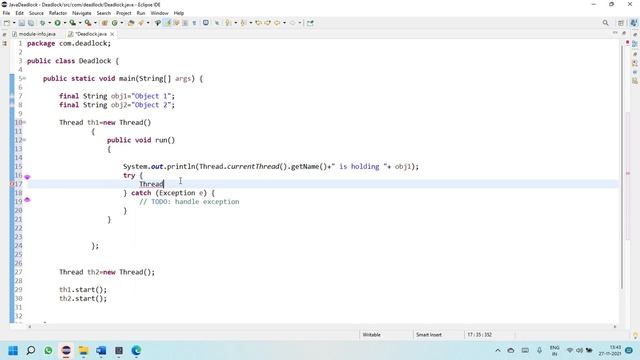Viewport: 640px width, 360px height.
Task: Maximize the editor area
Action: (x=624, y=33)
